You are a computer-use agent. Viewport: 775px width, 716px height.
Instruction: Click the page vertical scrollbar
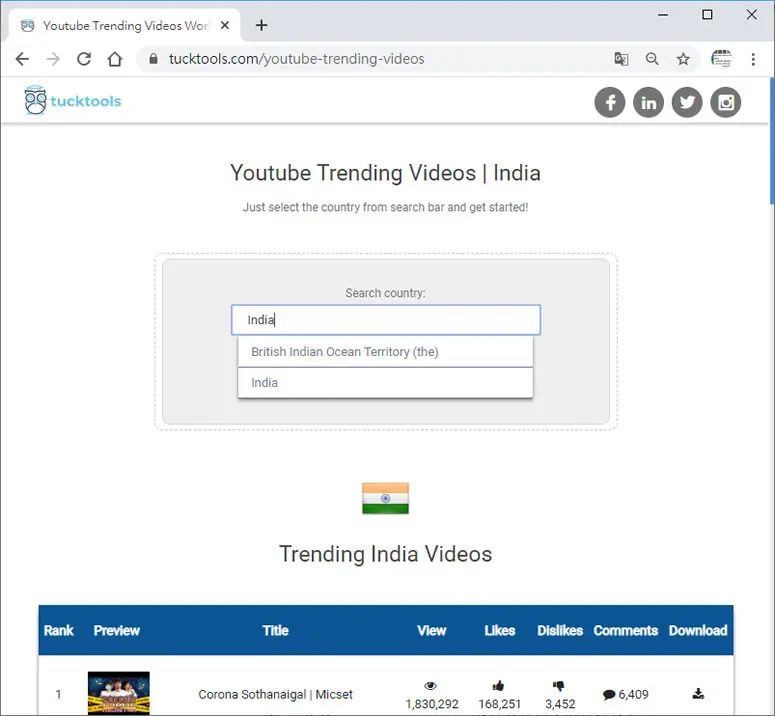point(772,395)
